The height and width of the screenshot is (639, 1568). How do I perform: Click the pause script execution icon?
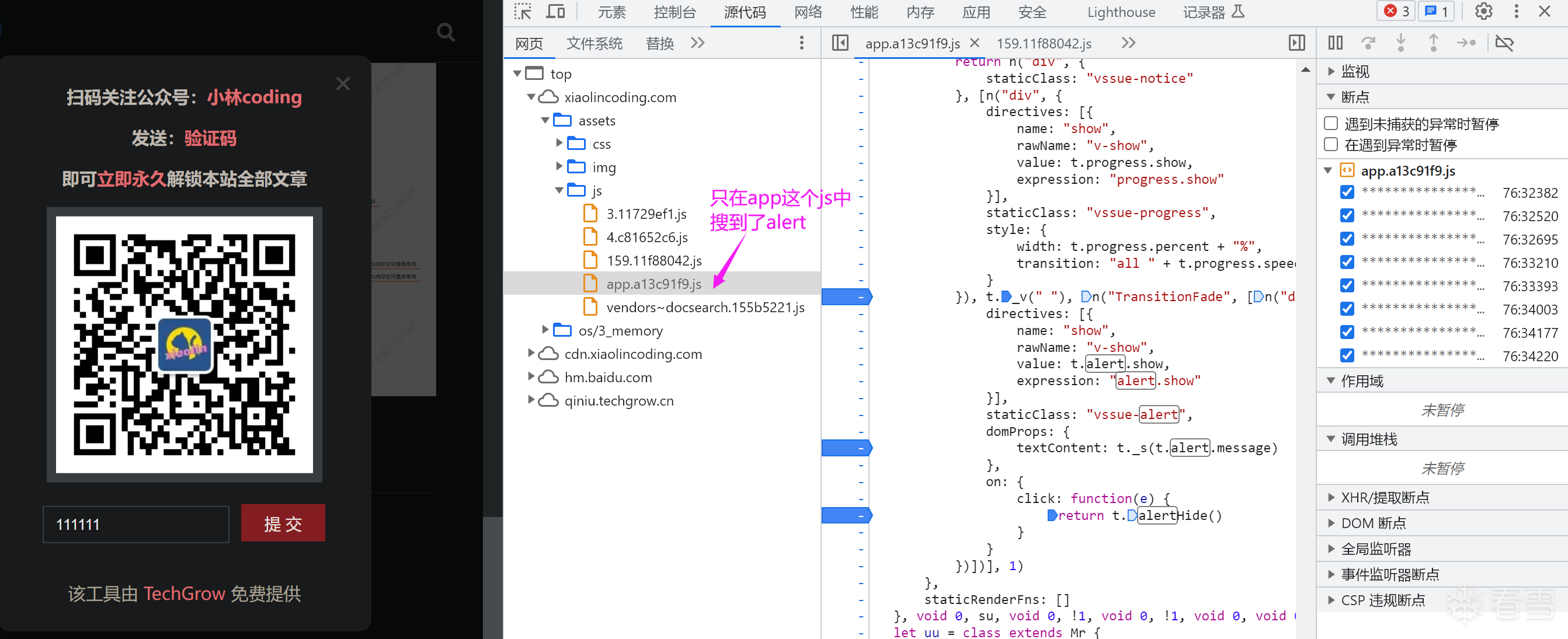point(1335,43)
